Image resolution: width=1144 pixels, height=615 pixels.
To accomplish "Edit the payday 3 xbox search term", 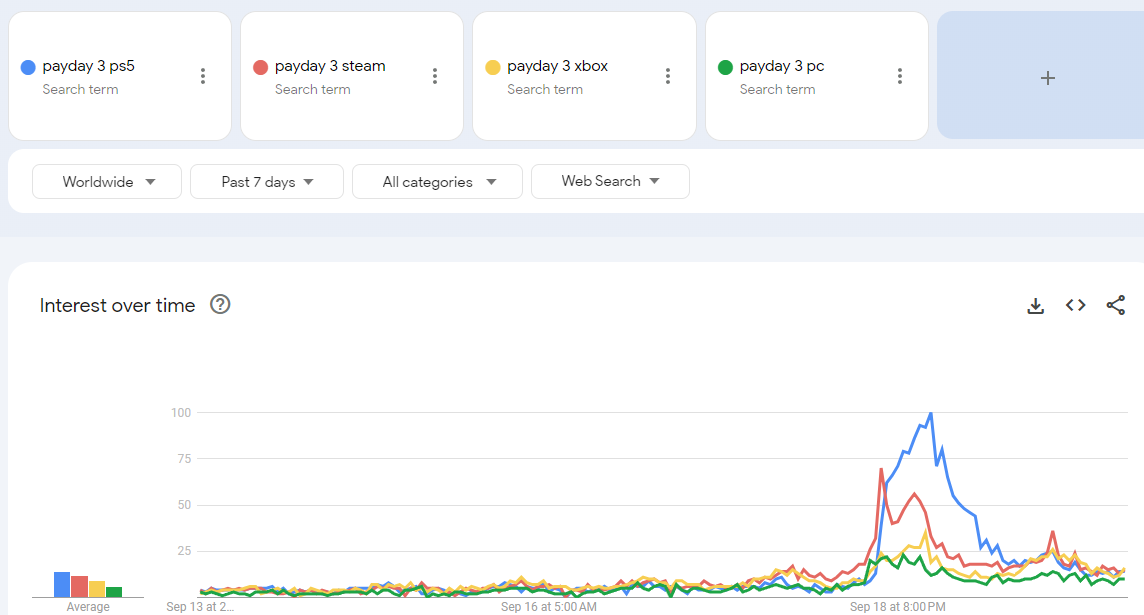I will point(557,66).
